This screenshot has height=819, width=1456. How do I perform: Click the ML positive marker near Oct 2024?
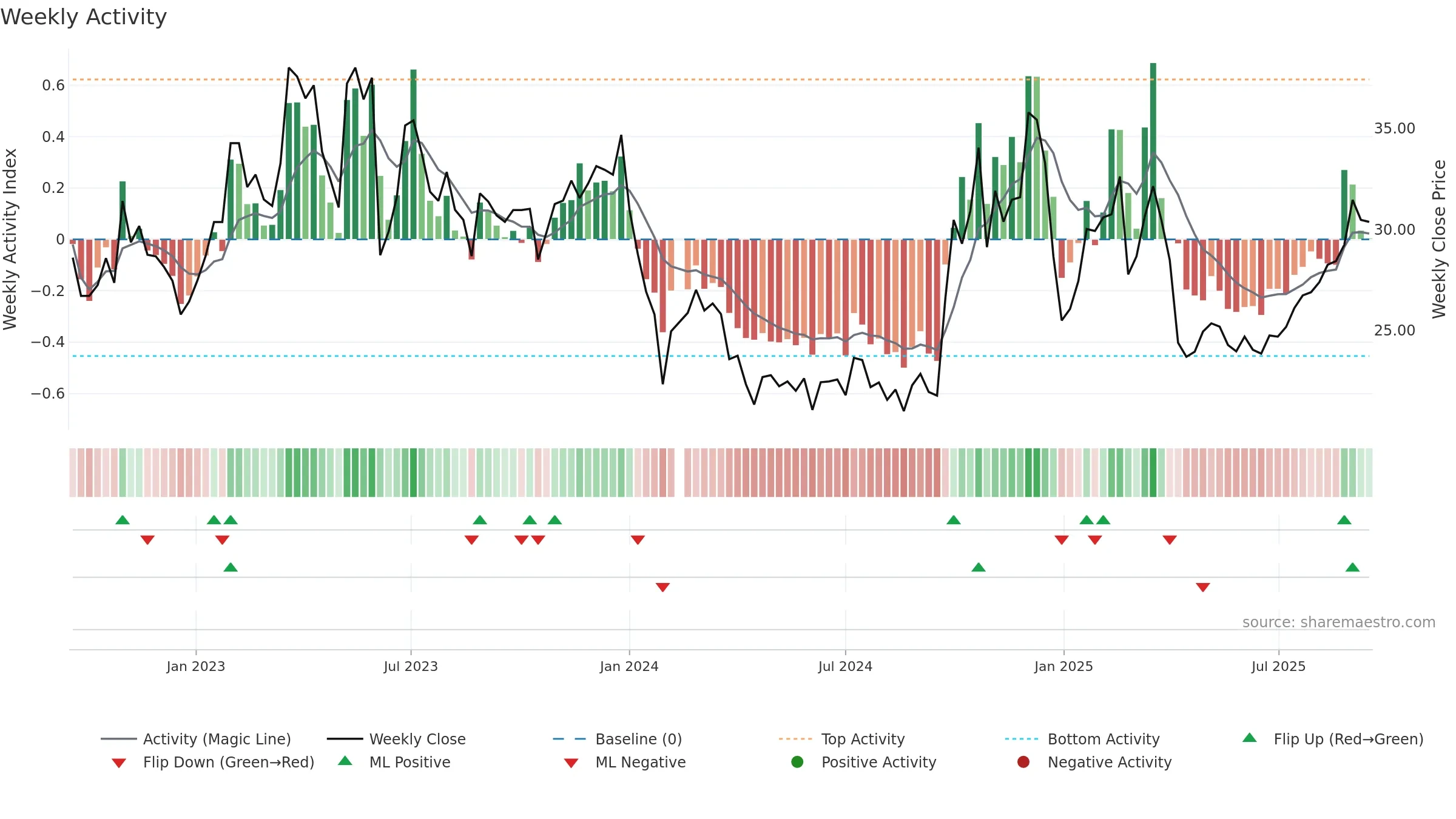pyautogui.click(x=979, y=567)
